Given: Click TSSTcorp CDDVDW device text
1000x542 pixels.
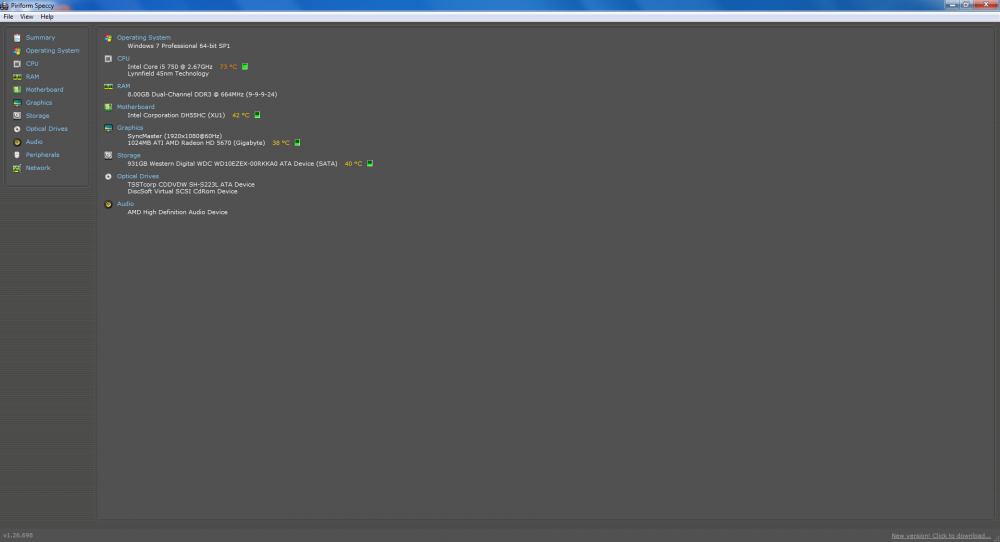Looking at the screenshot, I should point(191,185).
